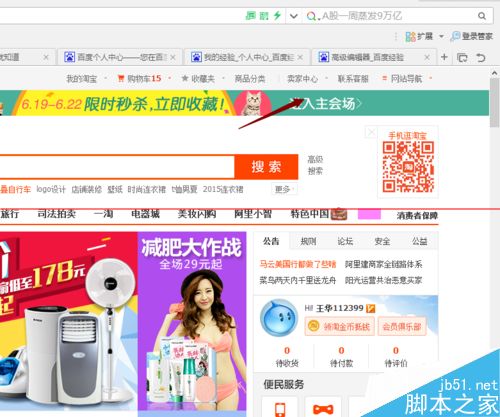The image size is (500, 417).
Task: Click the orange 搜索 button
Action: (266, 166)
